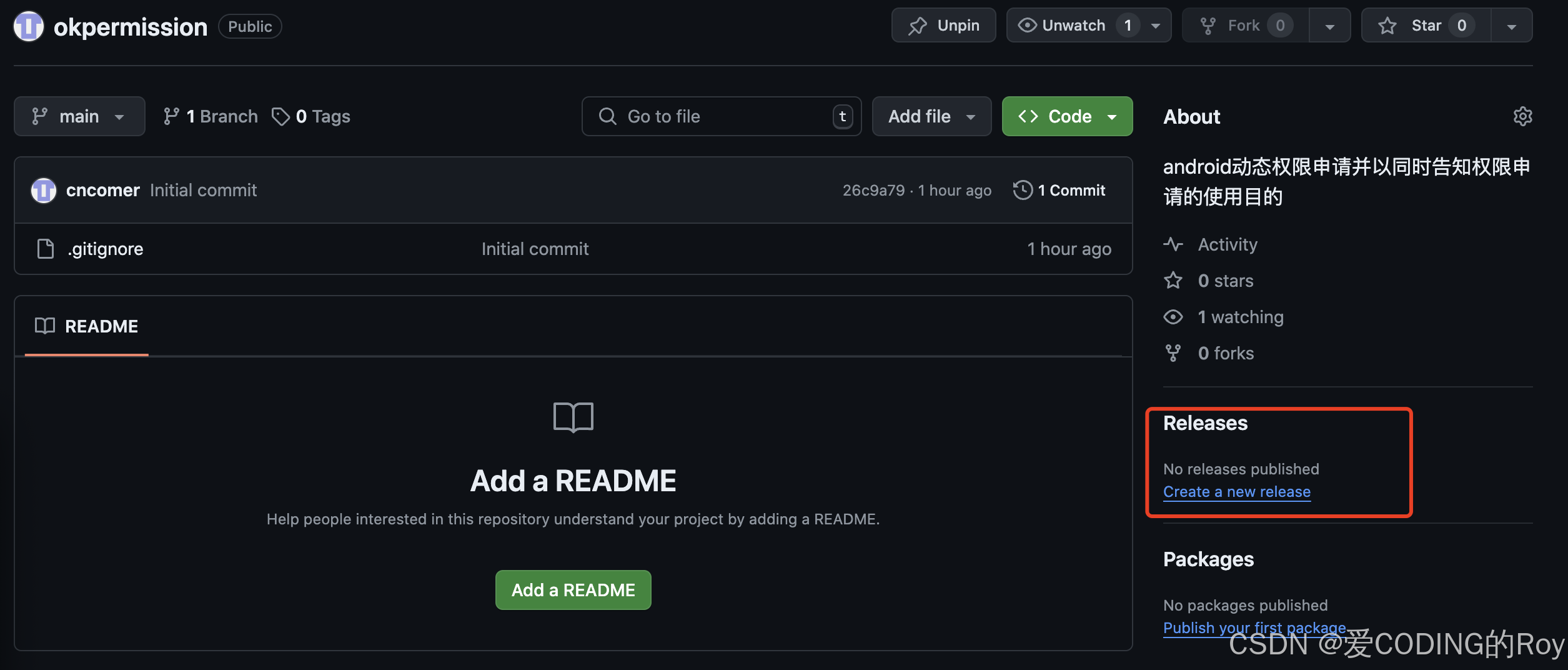Viewport: 1568px width, 670px height.
Task: Click Publish your first package link
Action: (1254, 627)
